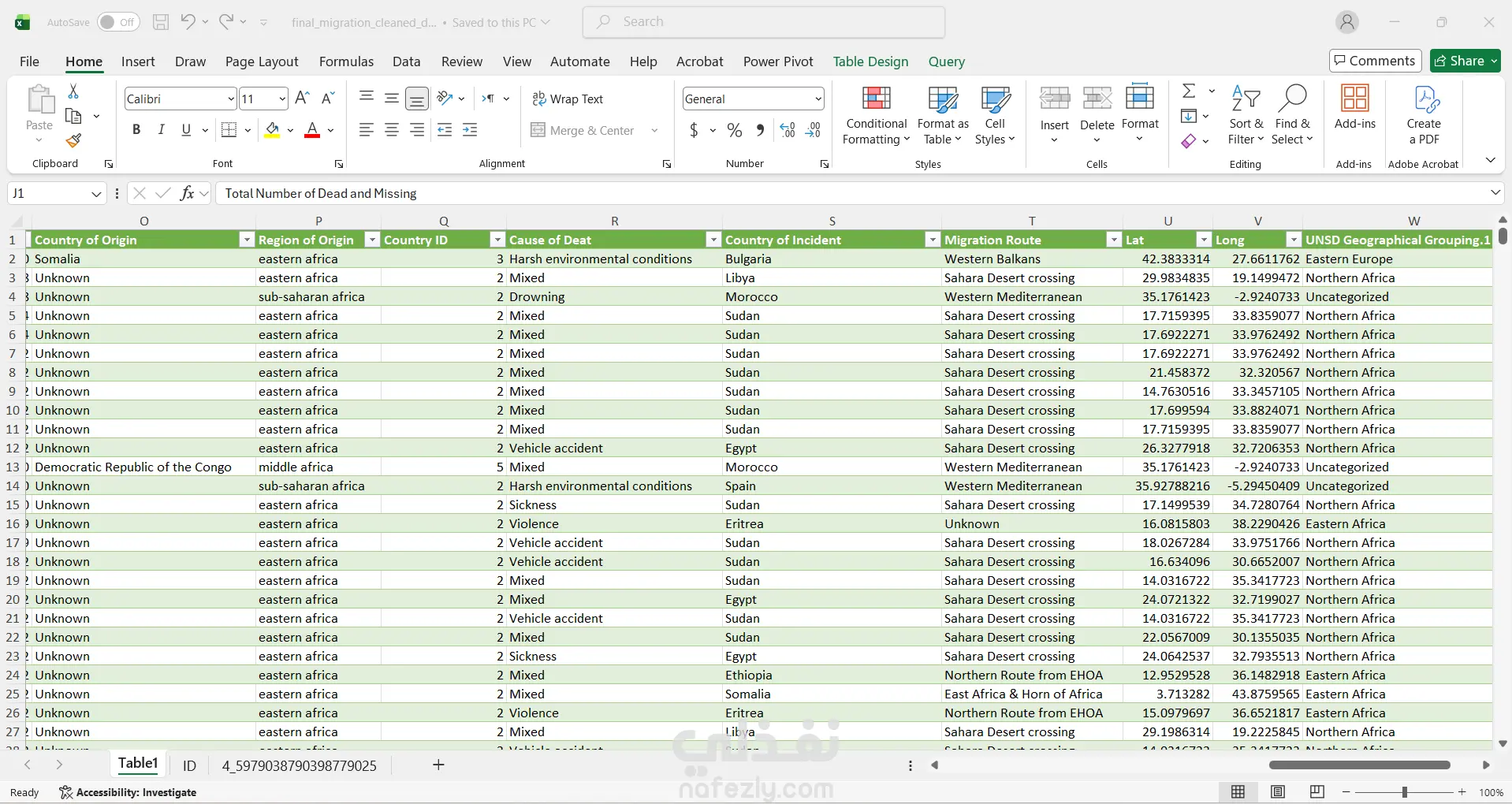1512x804 pixels.
Task: Increase font size with the larger A icon
Action: point(302,98)
